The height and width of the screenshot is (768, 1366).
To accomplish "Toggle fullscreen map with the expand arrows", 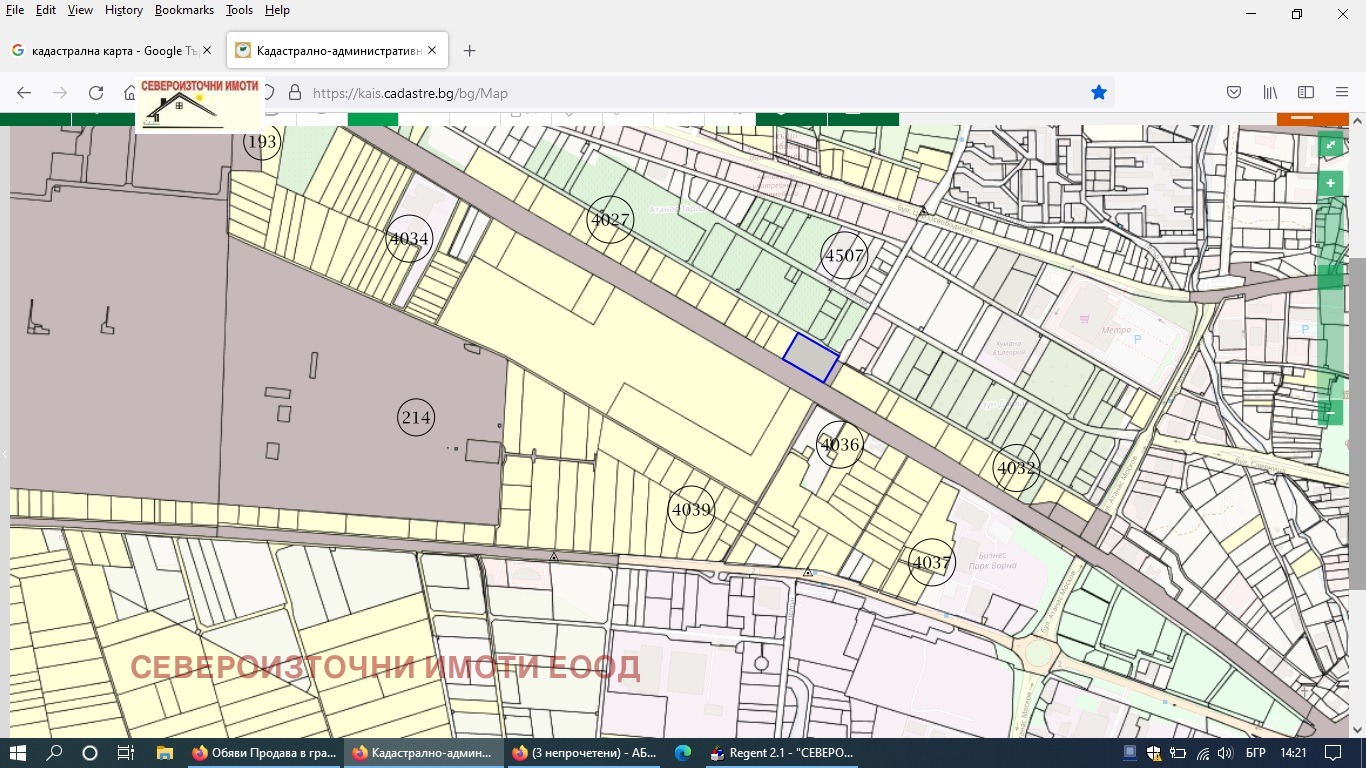I will pos(1330,146).
